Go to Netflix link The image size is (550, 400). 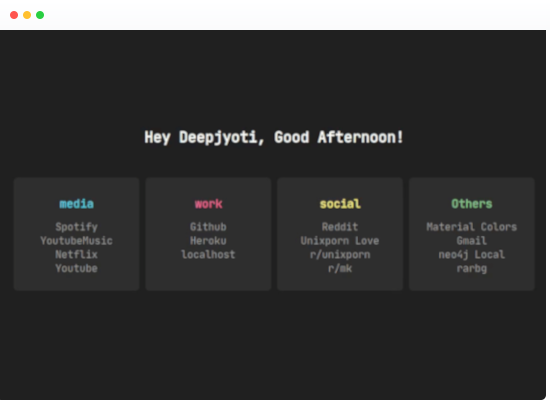[x=76, y=254]
